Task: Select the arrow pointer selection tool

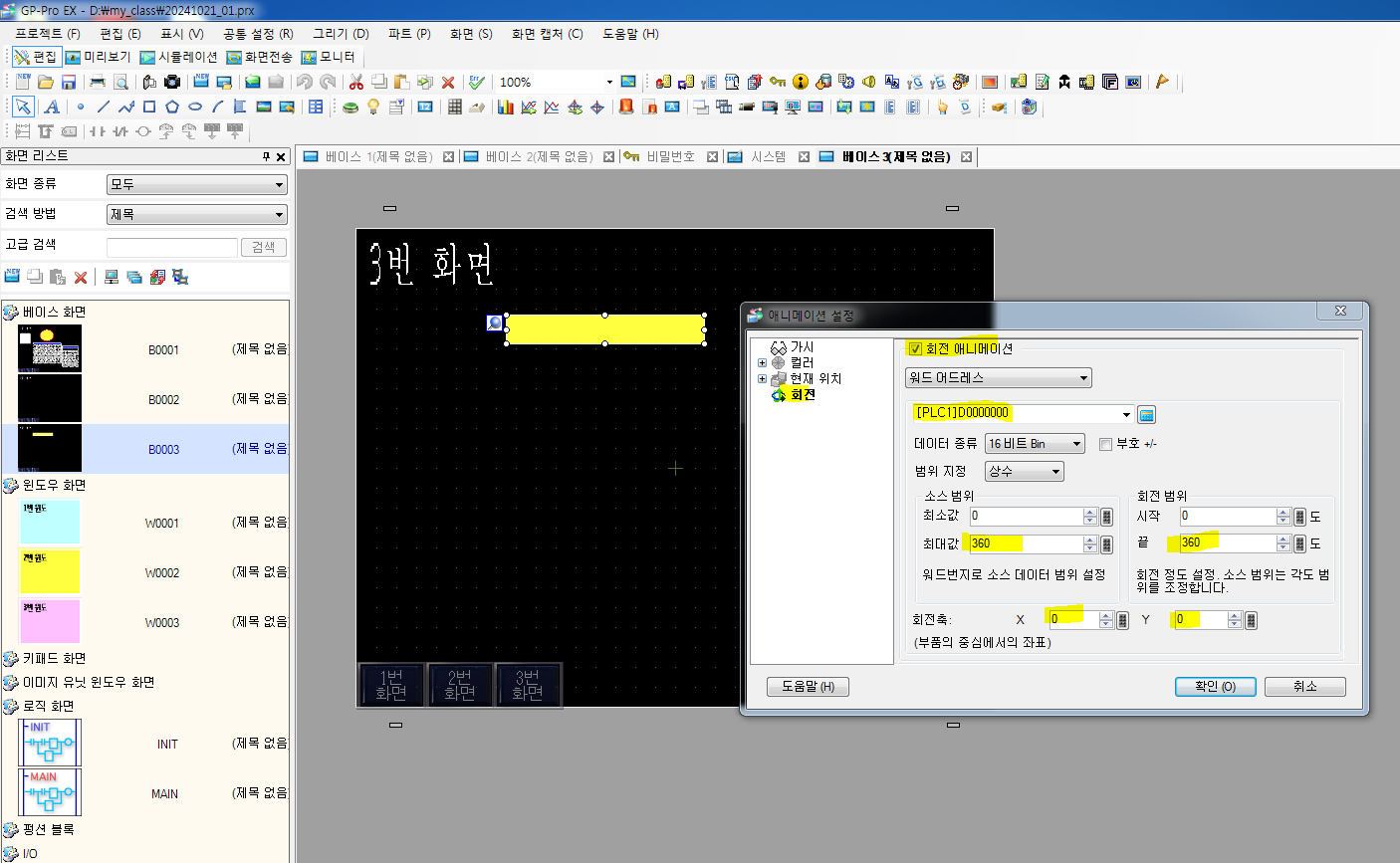Action: point(23,107)
